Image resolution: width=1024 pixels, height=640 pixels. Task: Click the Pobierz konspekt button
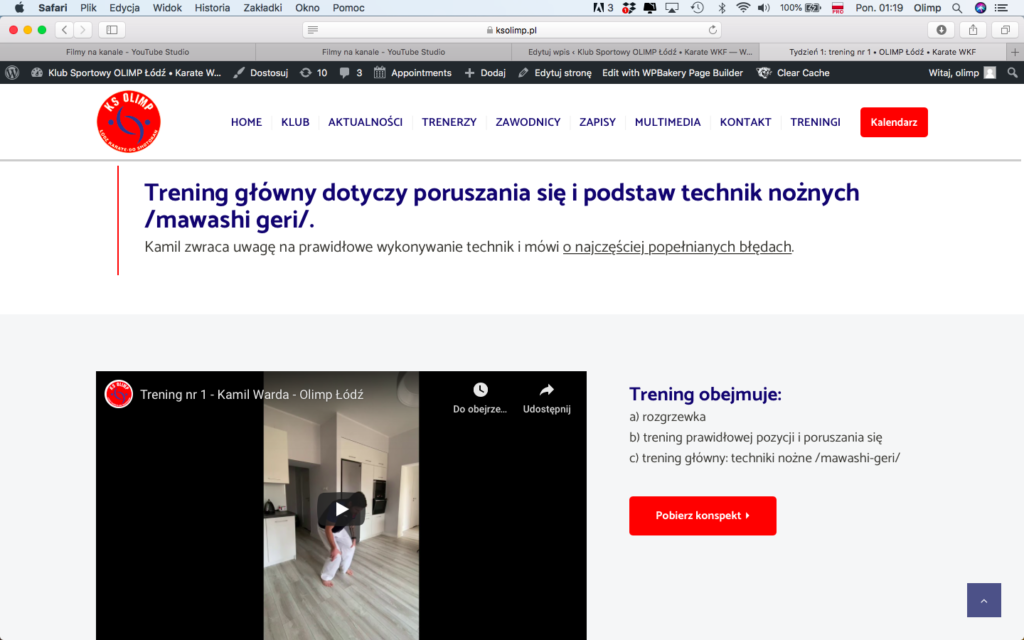pyautogui.click(x=702, y=516)
